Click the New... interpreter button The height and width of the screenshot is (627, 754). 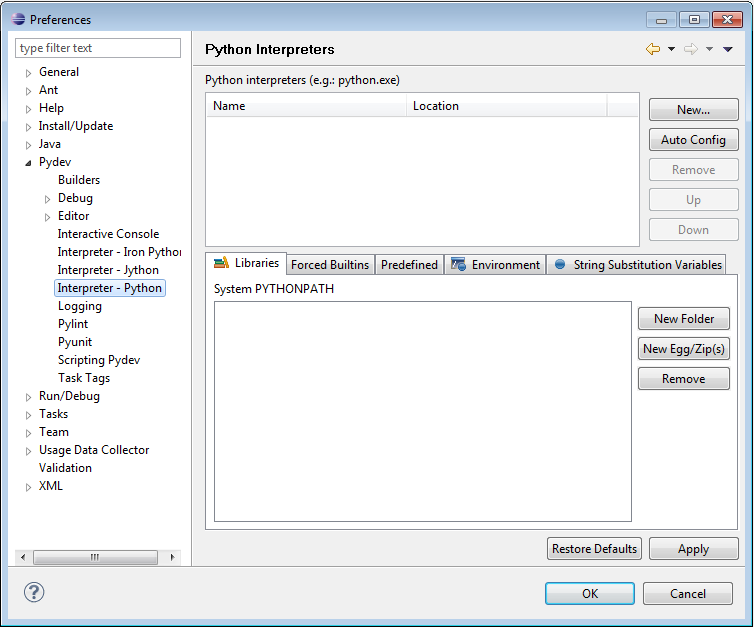click(x=693, y=110)
